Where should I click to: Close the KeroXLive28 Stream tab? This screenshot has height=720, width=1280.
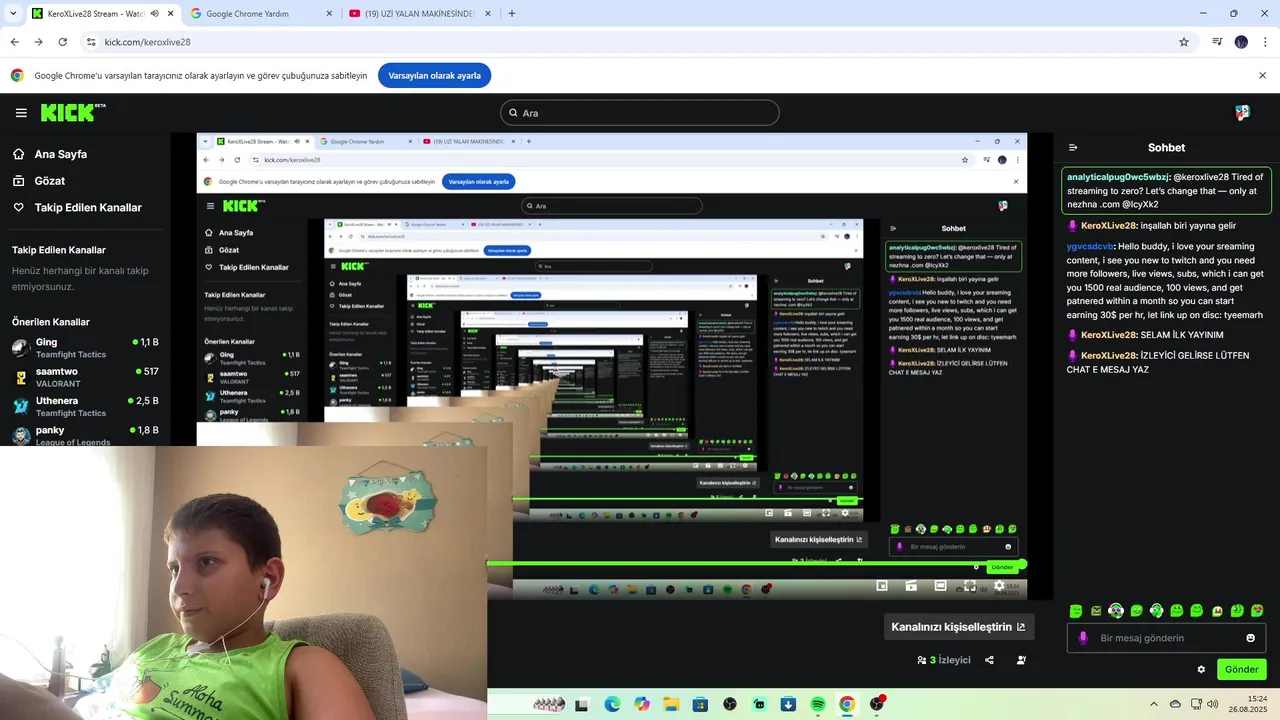[x=171, y=14]
